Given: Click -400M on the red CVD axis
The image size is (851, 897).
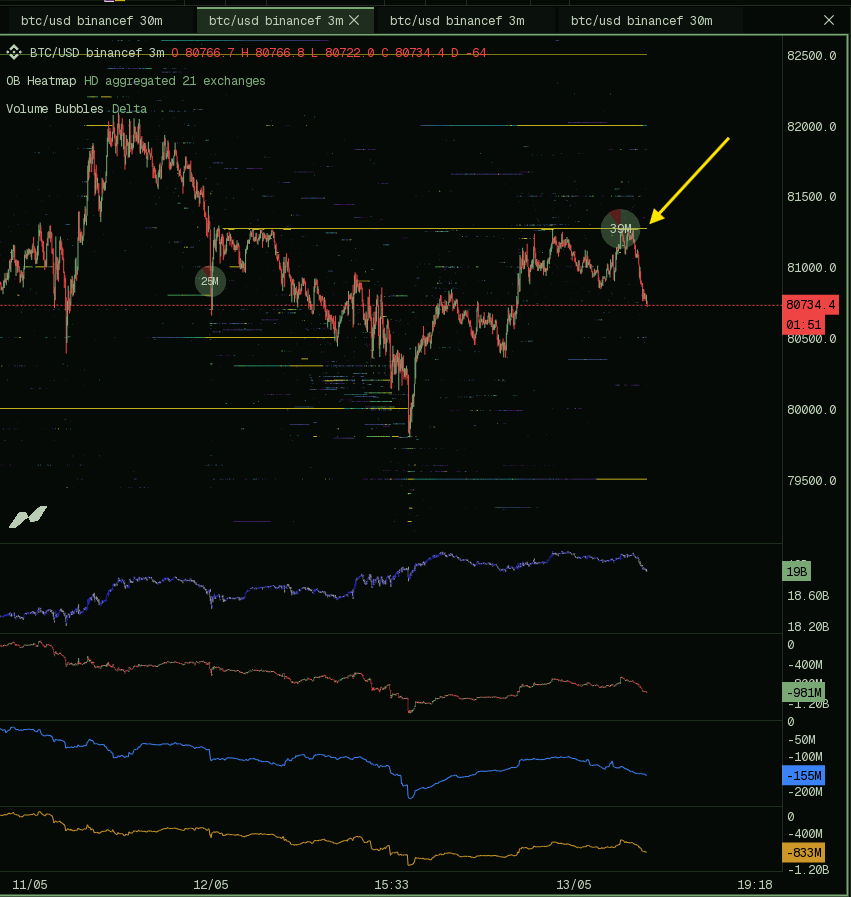Looking at the screenshot, I should point(805,665).
